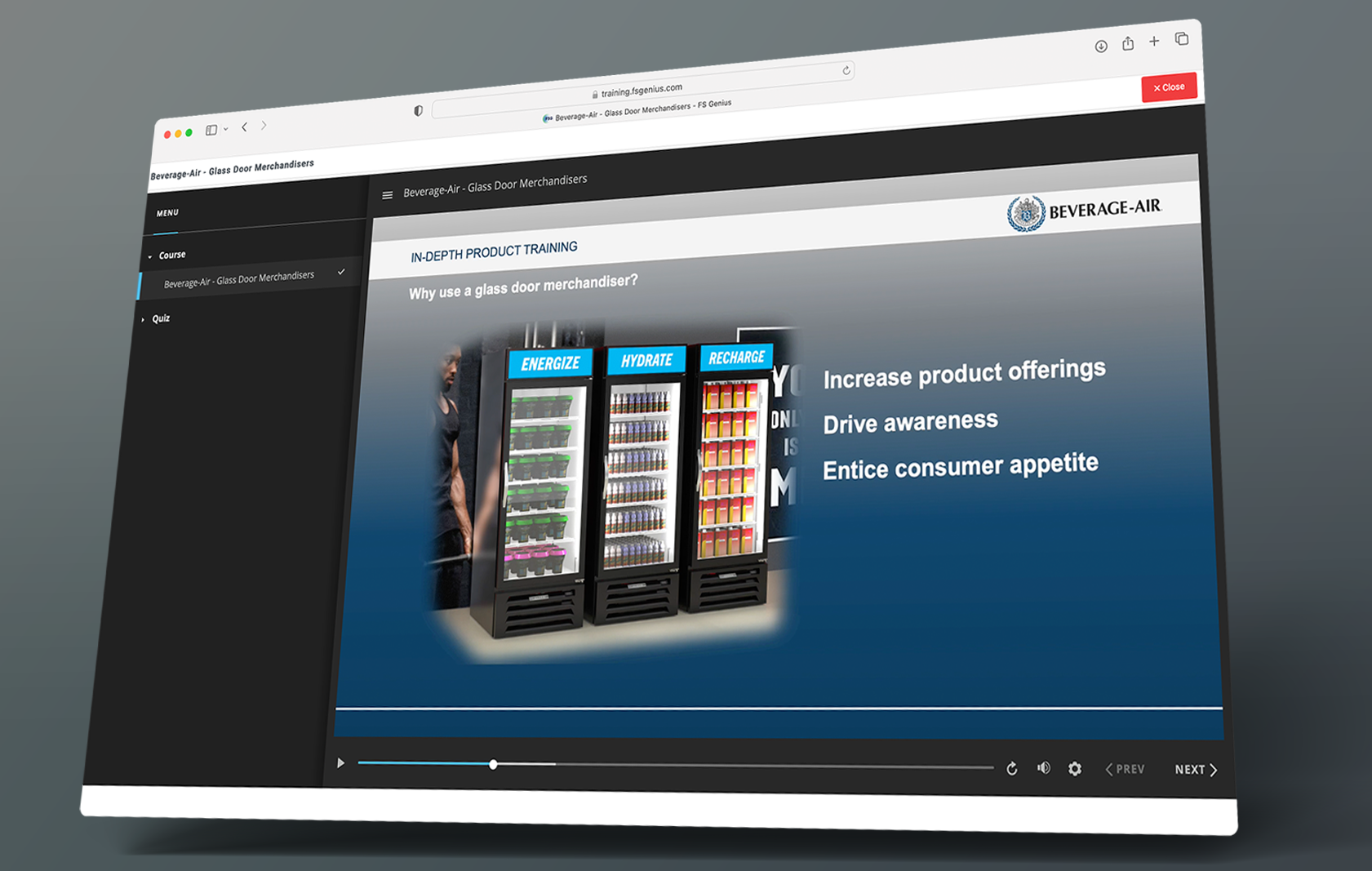Click the progress bar seek handle
Image resolution: width=1372 pixels, height=871 pixels.
(x=493, y=765)
